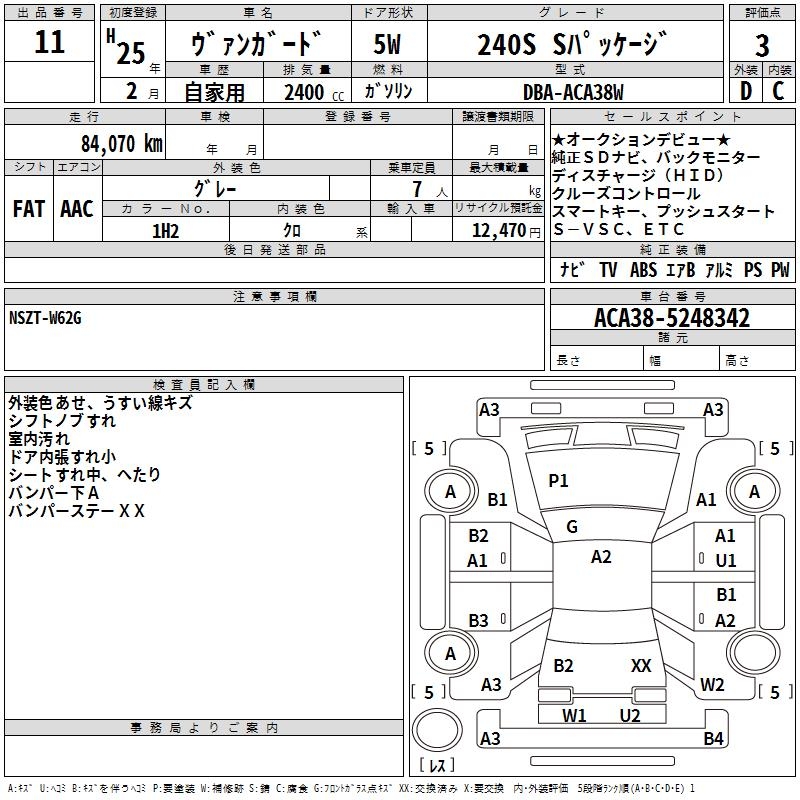Select the interior color クロ

point(292,231)
